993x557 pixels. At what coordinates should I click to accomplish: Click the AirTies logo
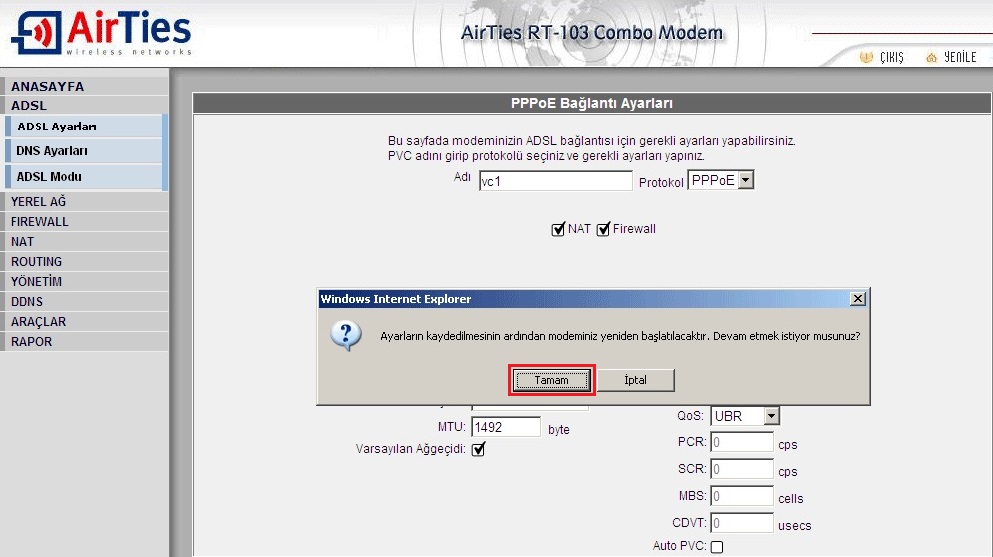point(100,33)
